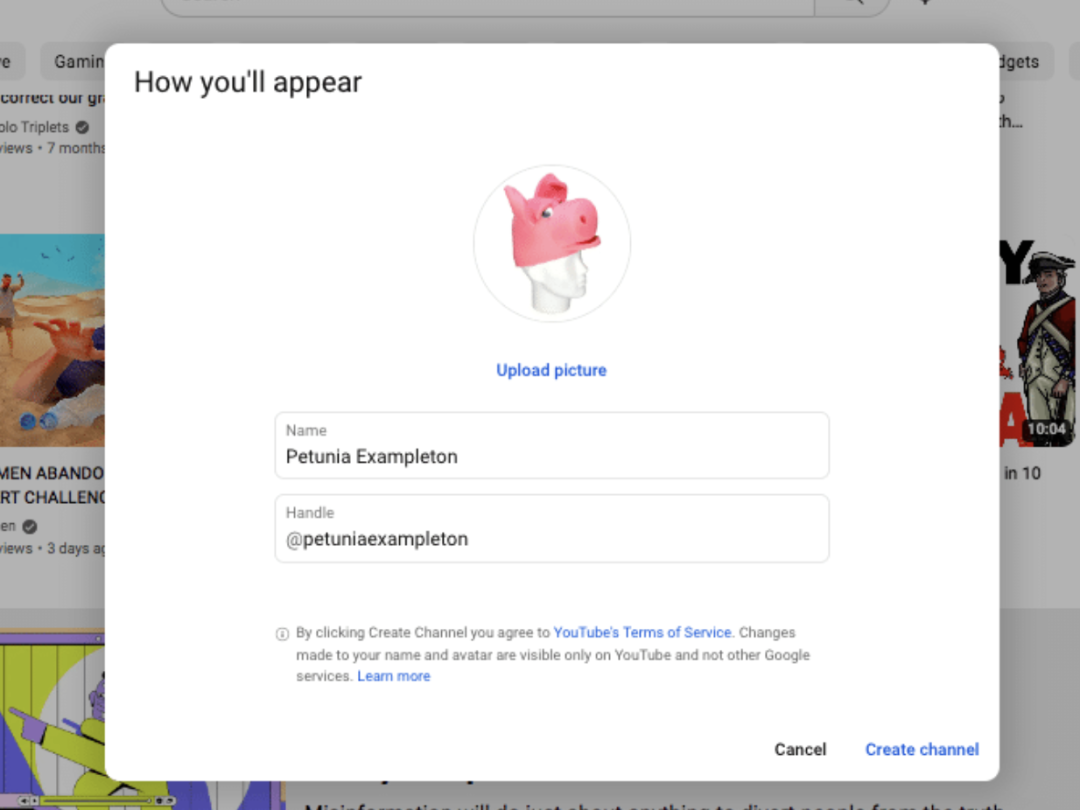Image resolution: width=1080 pixels, height=810 pixels.
Task: Click the pig hat profile avatar
Action: [x=552, y=243]
